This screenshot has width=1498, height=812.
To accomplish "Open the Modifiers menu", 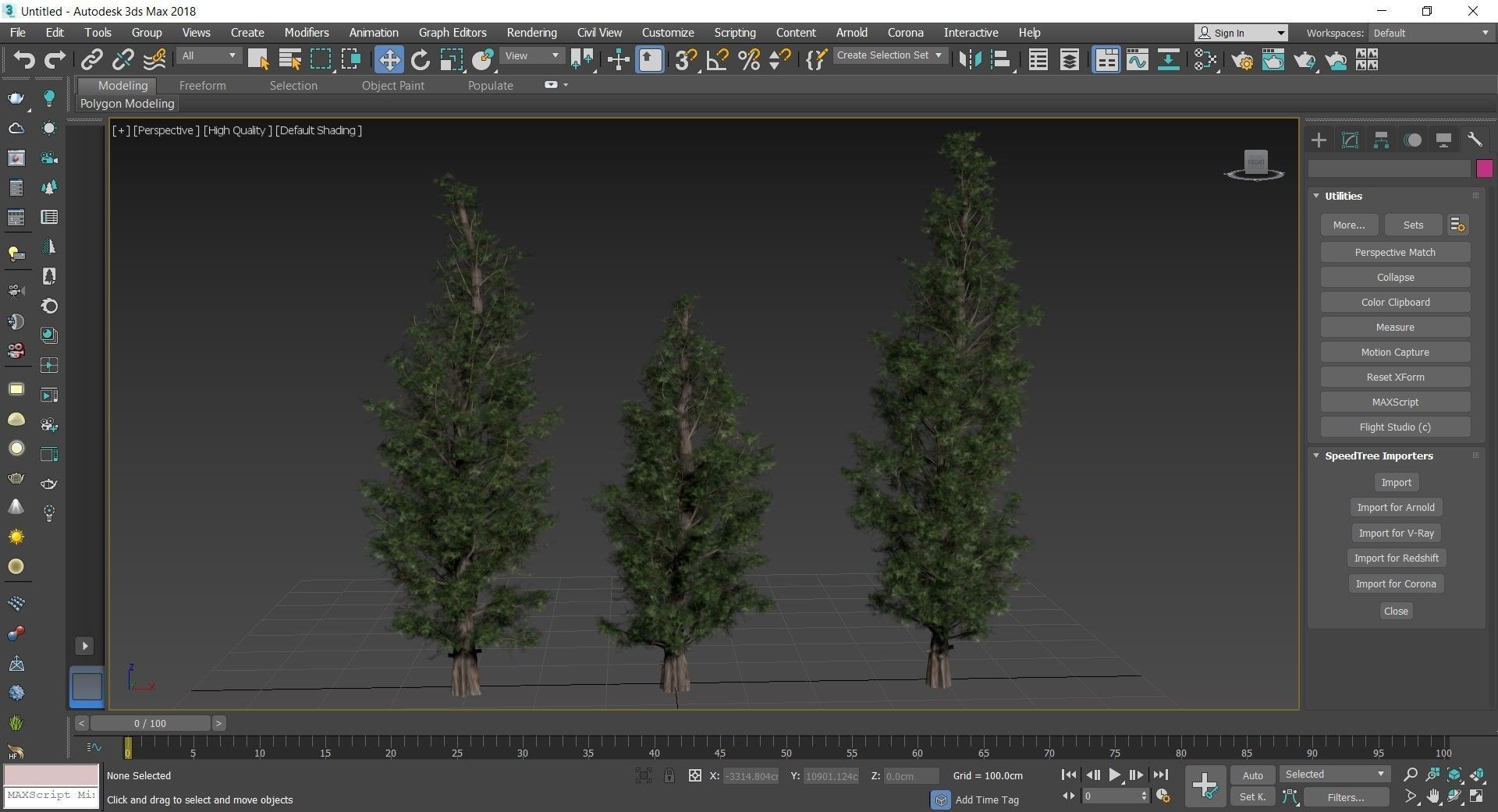I will pyautogui.click(x=307, y=33).
